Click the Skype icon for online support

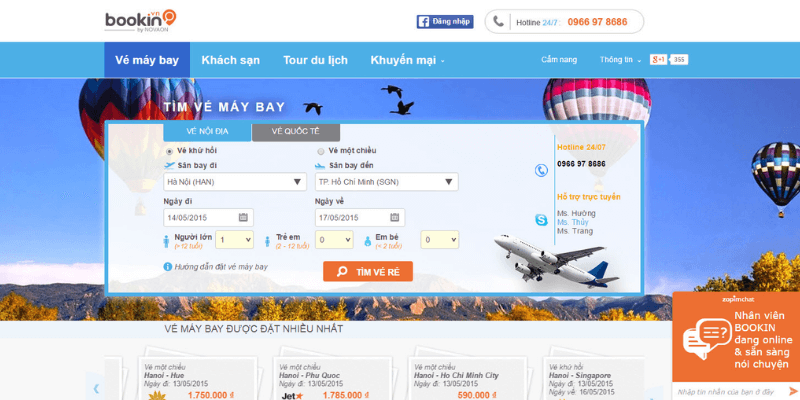click(541, 220)
